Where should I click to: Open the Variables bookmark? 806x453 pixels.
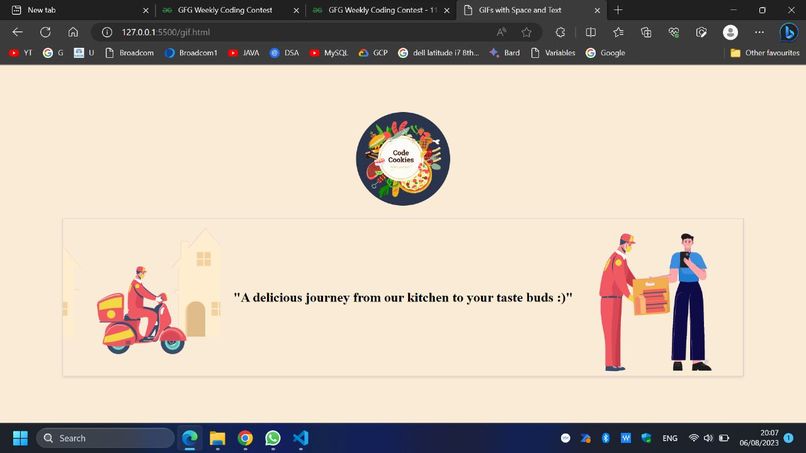click(553, 52)
